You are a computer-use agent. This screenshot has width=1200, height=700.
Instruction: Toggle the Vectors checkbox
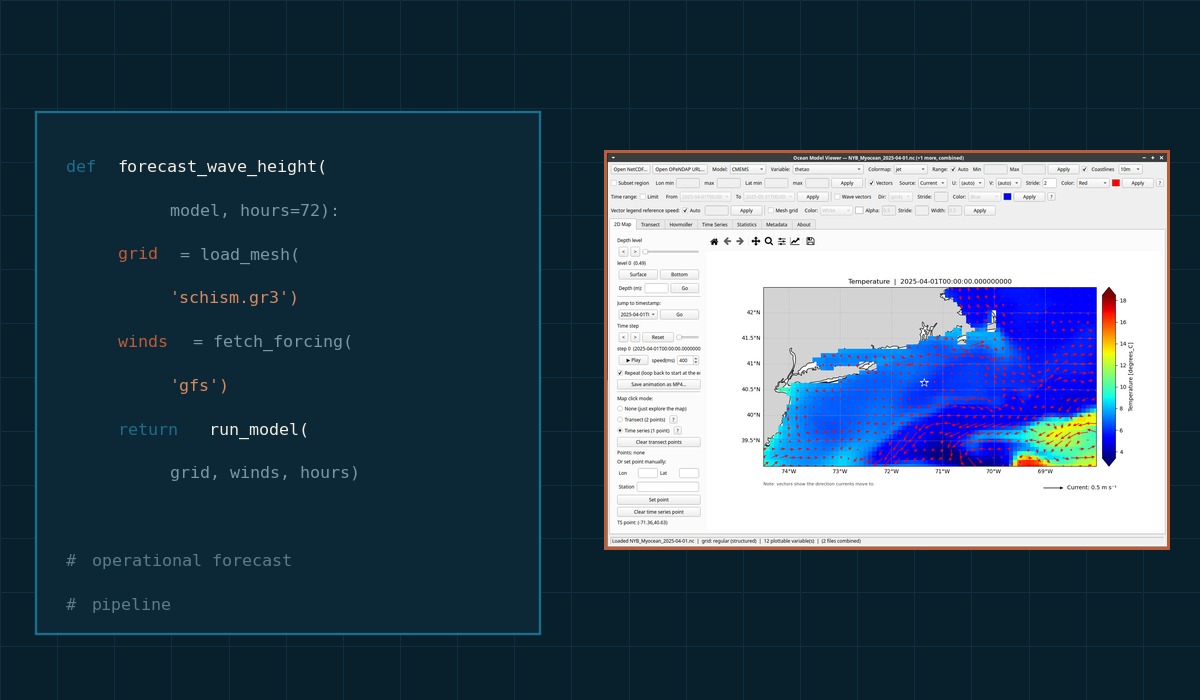871,183
